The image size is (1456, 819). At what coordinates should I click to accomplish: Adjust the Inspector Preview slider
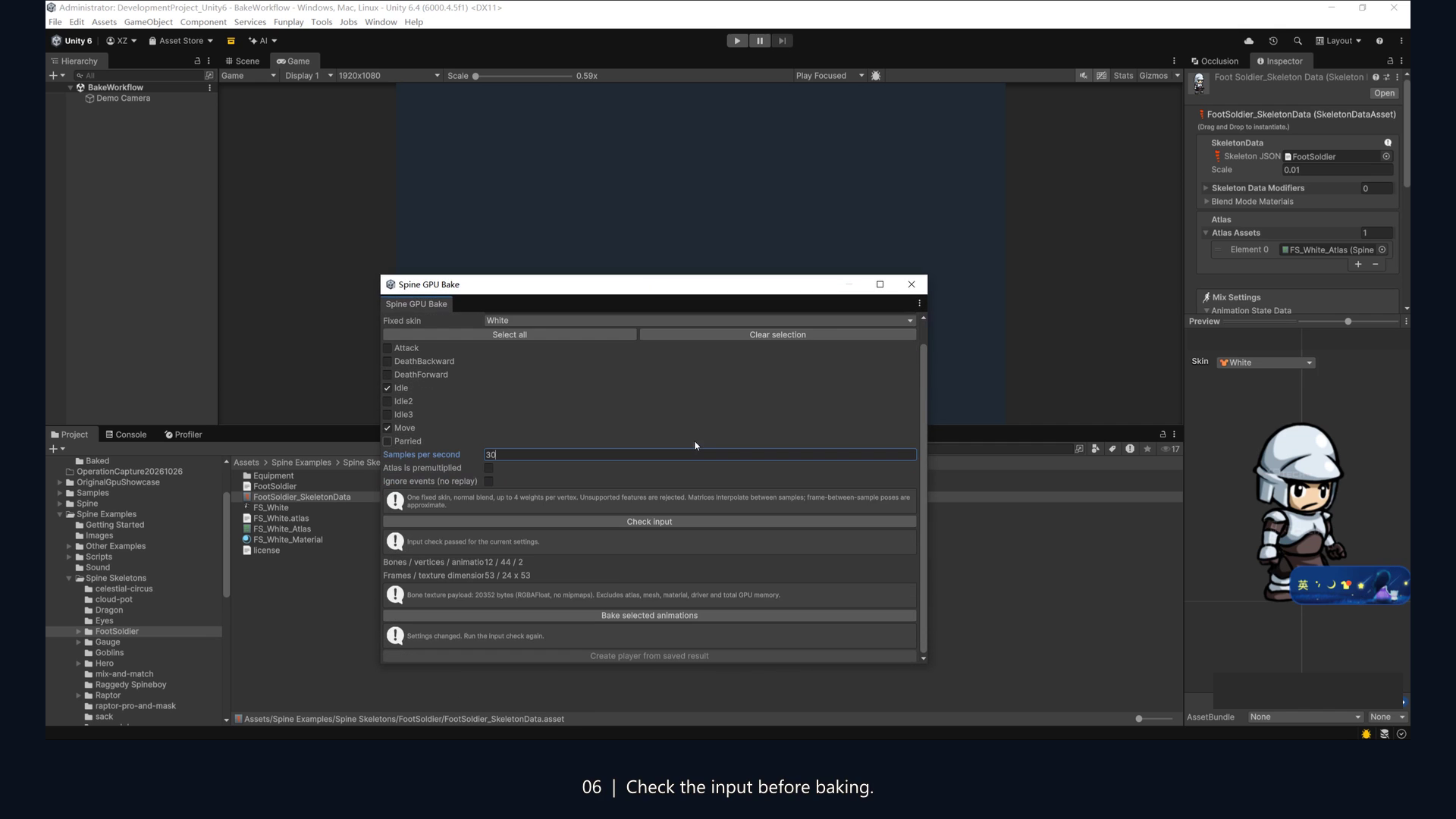(x=1348, y=322)
